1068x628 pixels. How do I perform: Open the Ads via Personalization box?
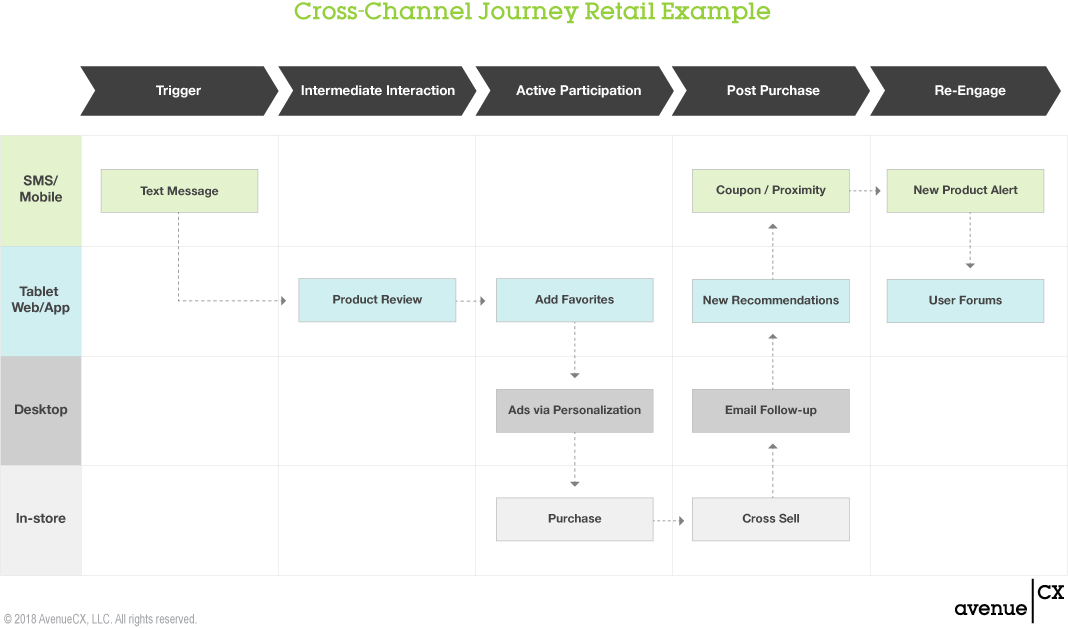point(574,411)
